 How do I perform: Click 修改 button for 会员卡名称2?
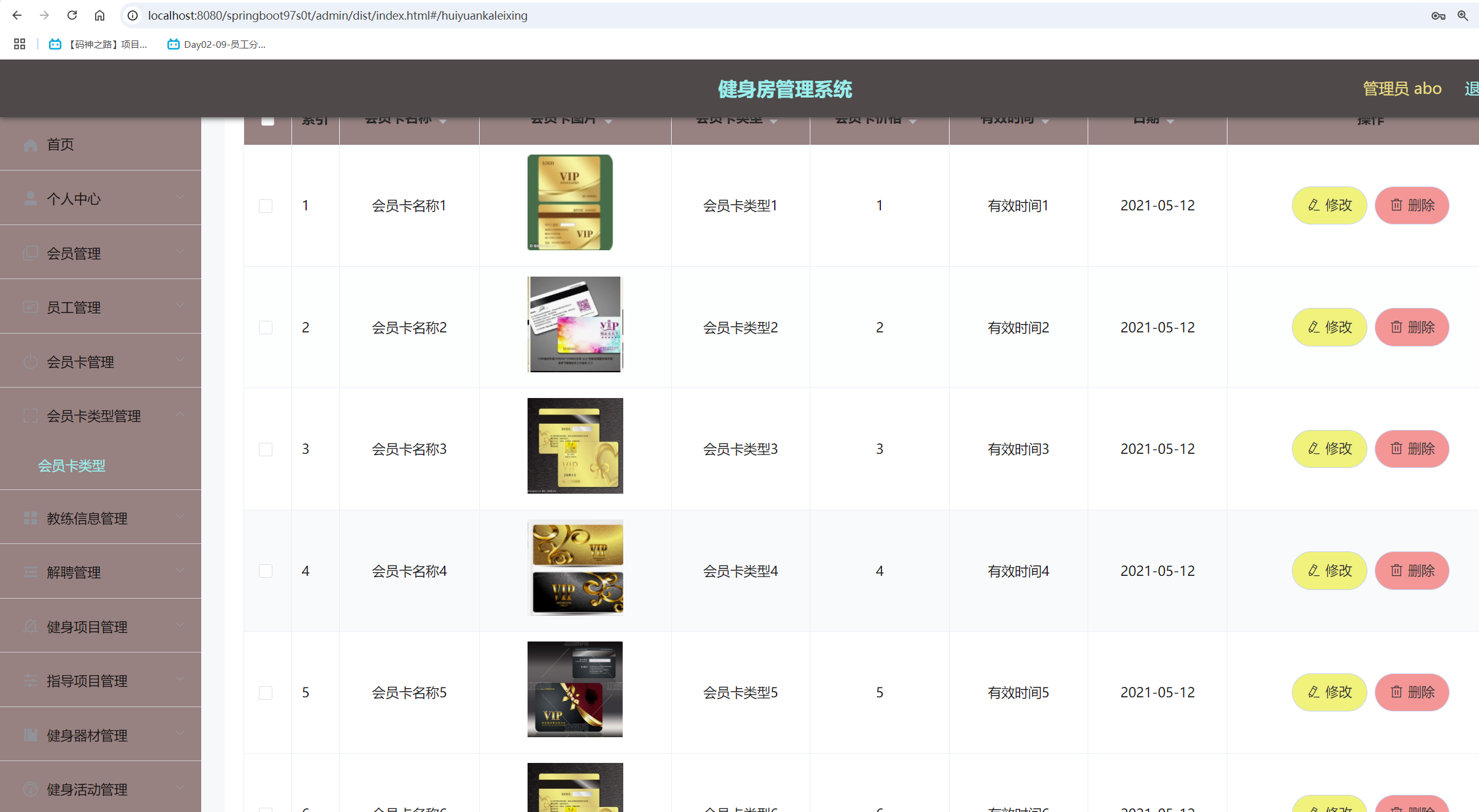click(1329, 327)
